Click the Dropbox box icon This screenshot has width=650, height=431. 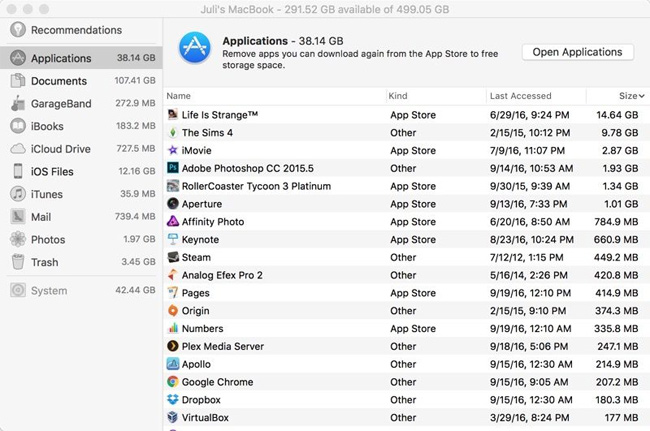pos(172,400)
